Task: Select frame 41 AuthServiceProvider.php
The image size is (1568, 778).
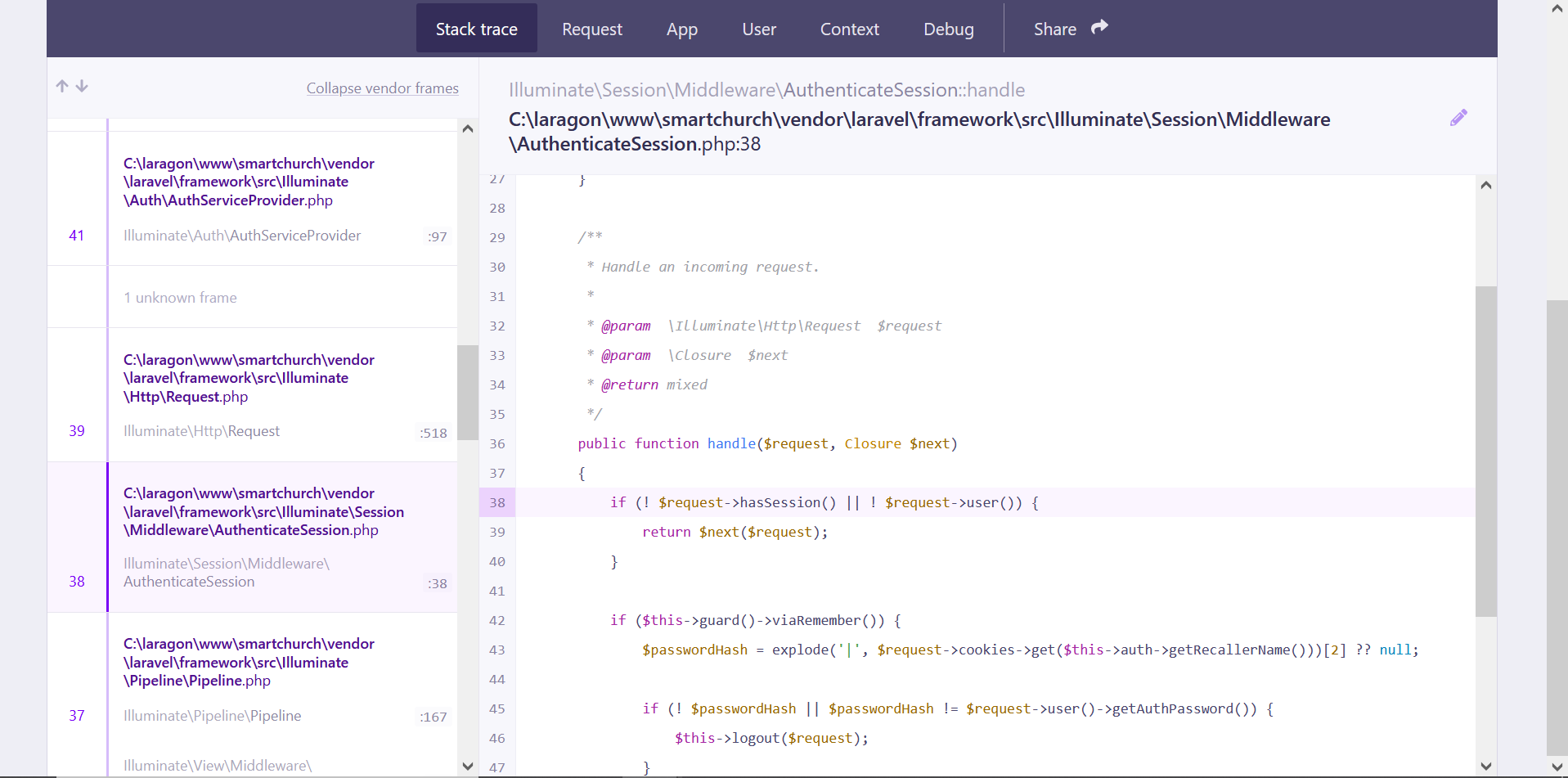Action: tap(252, 199)
